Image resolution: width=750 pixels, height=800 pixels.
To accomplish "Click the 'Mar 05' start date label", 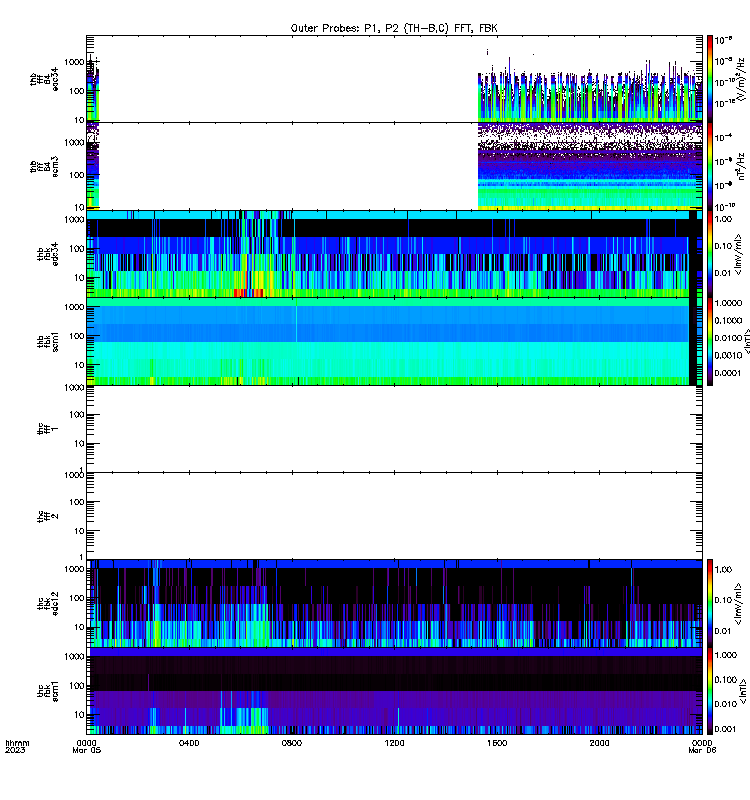I will point(87,750).
